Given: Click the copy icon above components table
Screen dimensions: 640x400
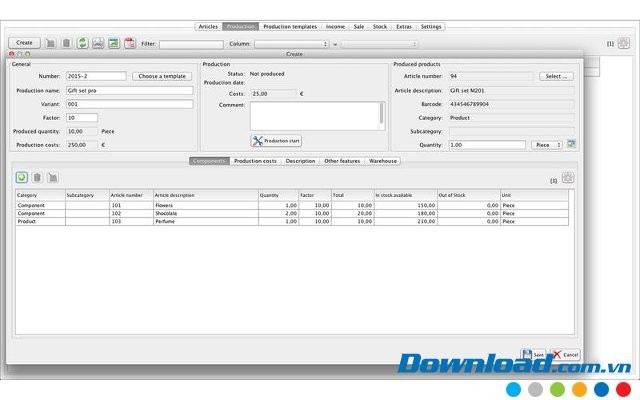Looking at the screenshot, I should tap(52, 177).
